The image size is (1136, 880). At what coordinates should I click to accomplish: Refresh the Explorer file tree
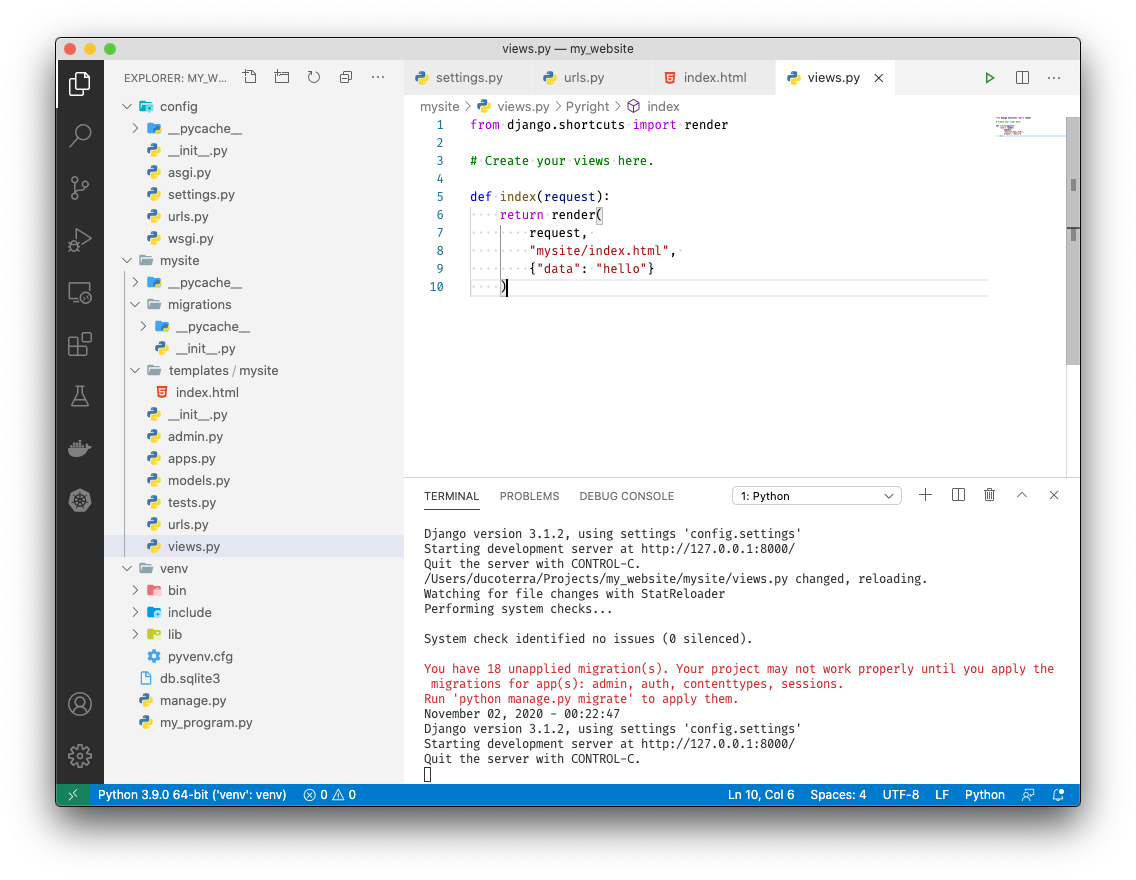pos(314,77)
